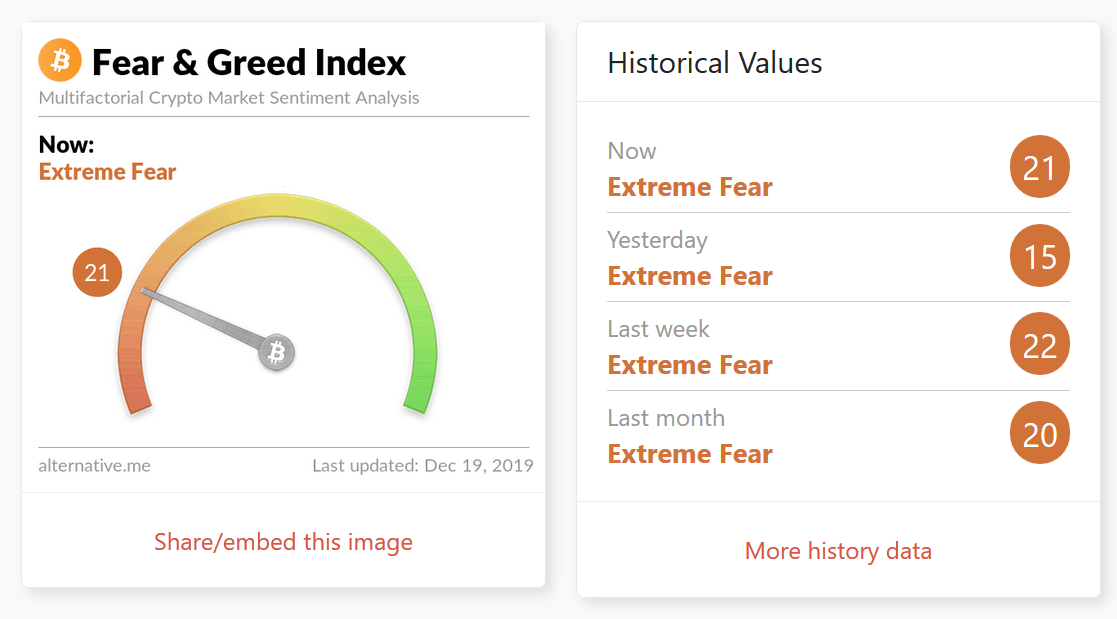
Task: Expand the Fear & Greed Index header
Action: [248, 62]
